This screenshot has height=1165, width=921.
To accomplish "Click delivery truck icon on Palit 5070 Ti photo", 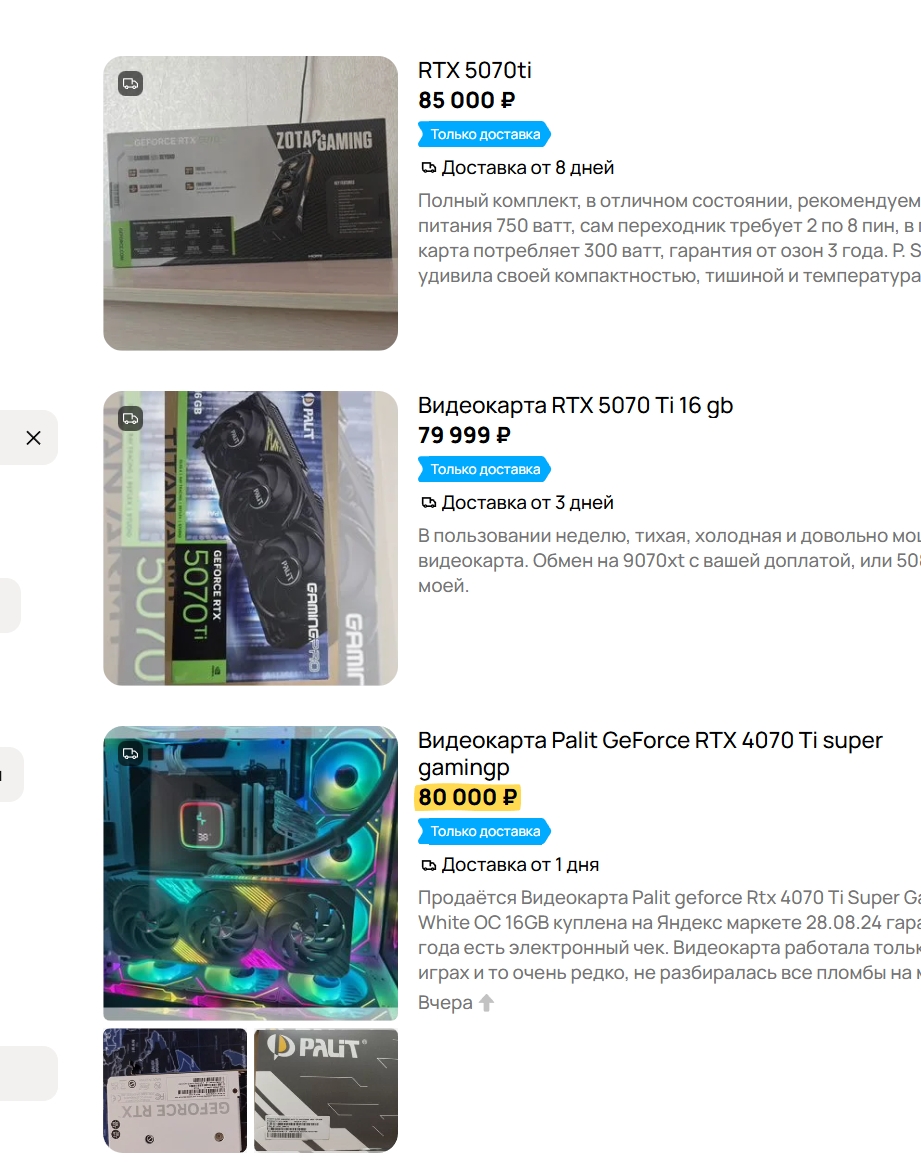I will [130, 418].
